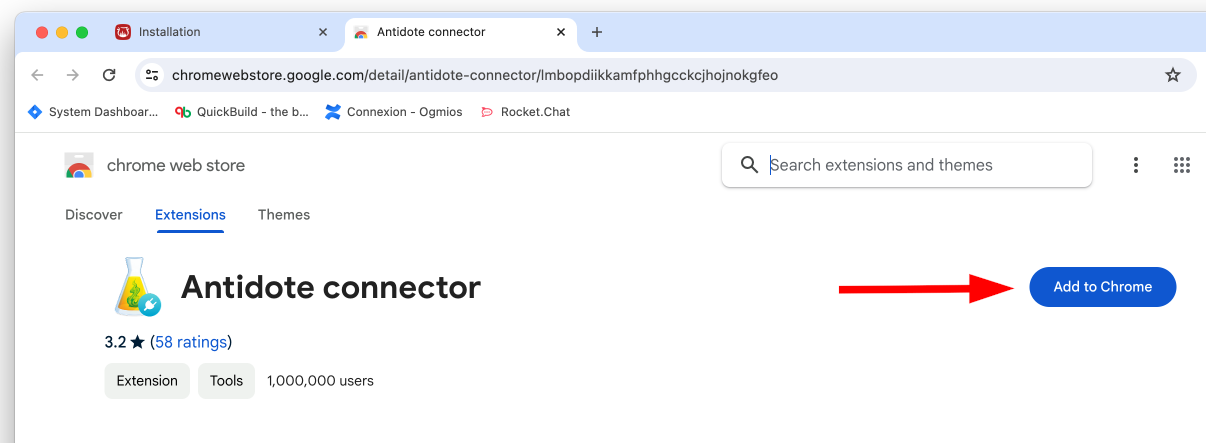Open the Google apps grid
This screenshot has height=443, width=1206.
tap(1181, 165)
